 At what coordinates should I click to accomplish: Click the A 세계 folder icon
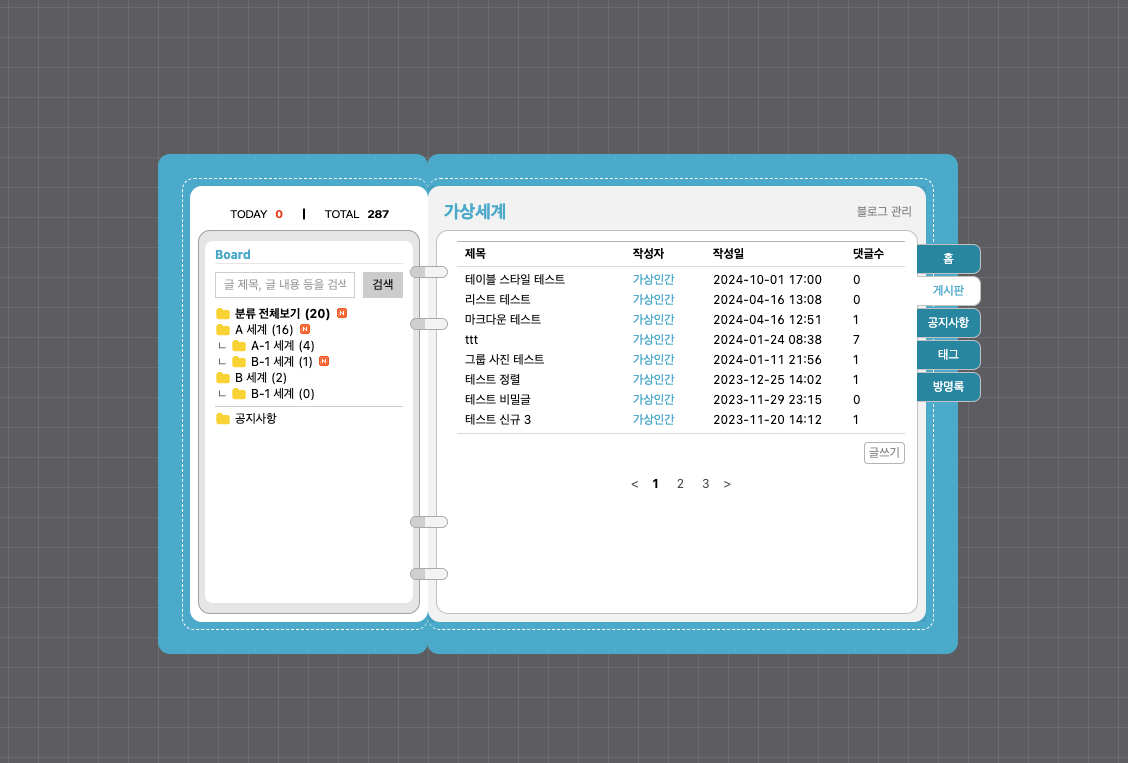click(223, 330)
